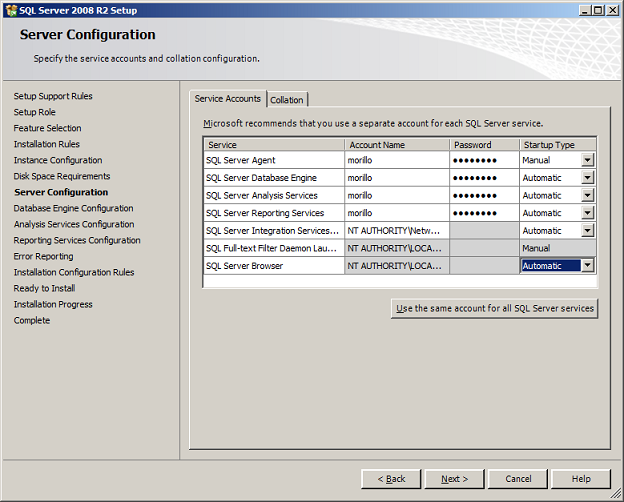Click Account Name field for SQL Server Database Engine

point(397,178)
